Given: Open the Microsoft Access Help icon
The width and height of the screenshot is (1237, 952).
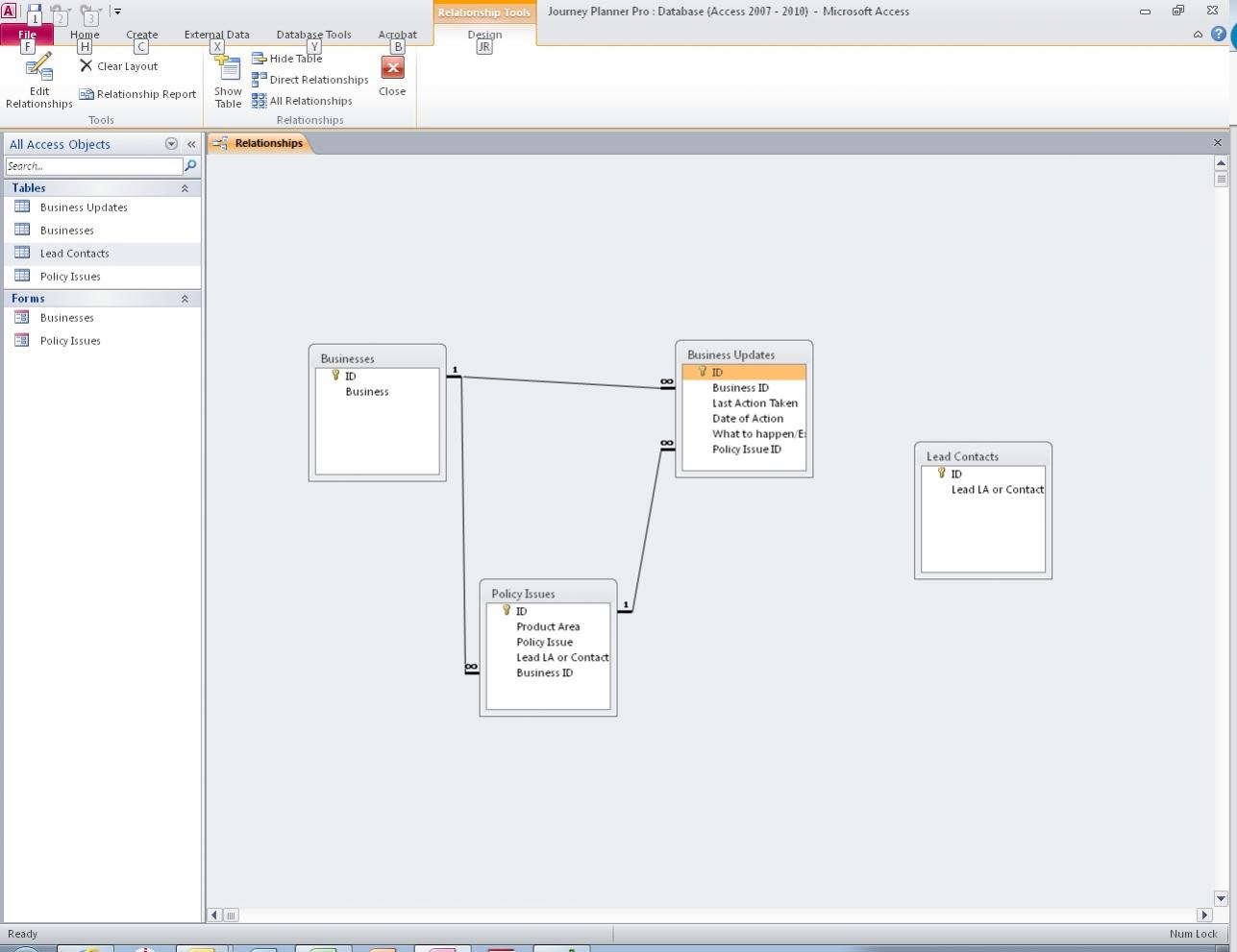Looking at the screenshot, I should point(1218,35).
